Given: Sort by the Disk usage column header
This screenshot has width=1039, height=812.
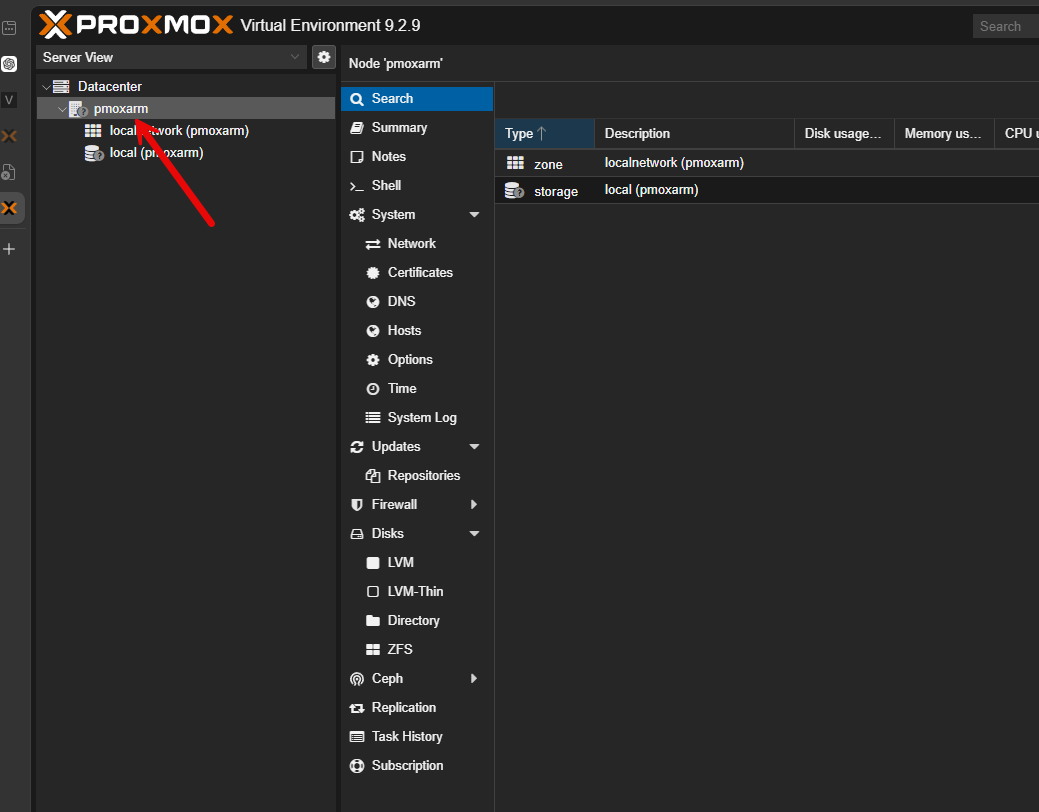Looking at the screenshot, I should tap(844, 134).
